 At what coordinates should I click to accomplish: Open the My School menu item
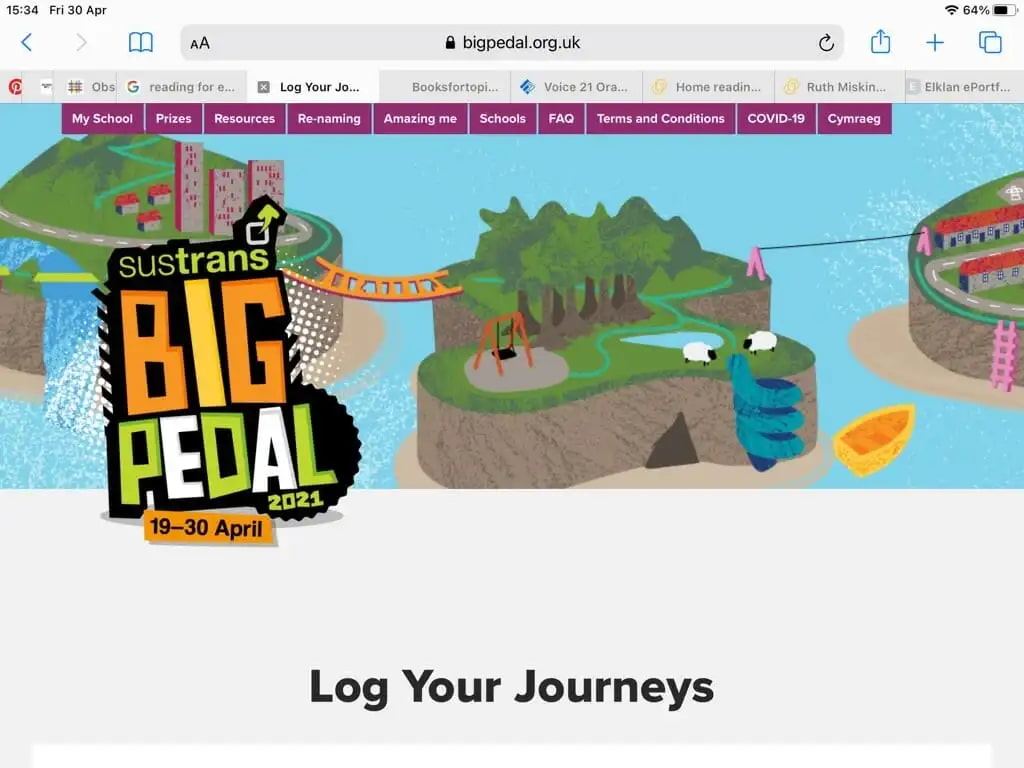(x=103, y=119)
